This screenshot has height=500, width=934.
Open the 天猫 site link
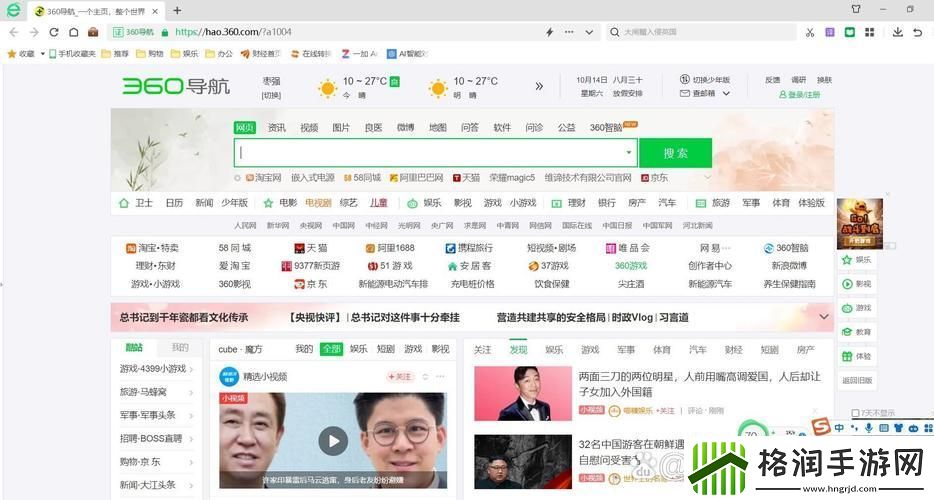click(x=310, y=248)
